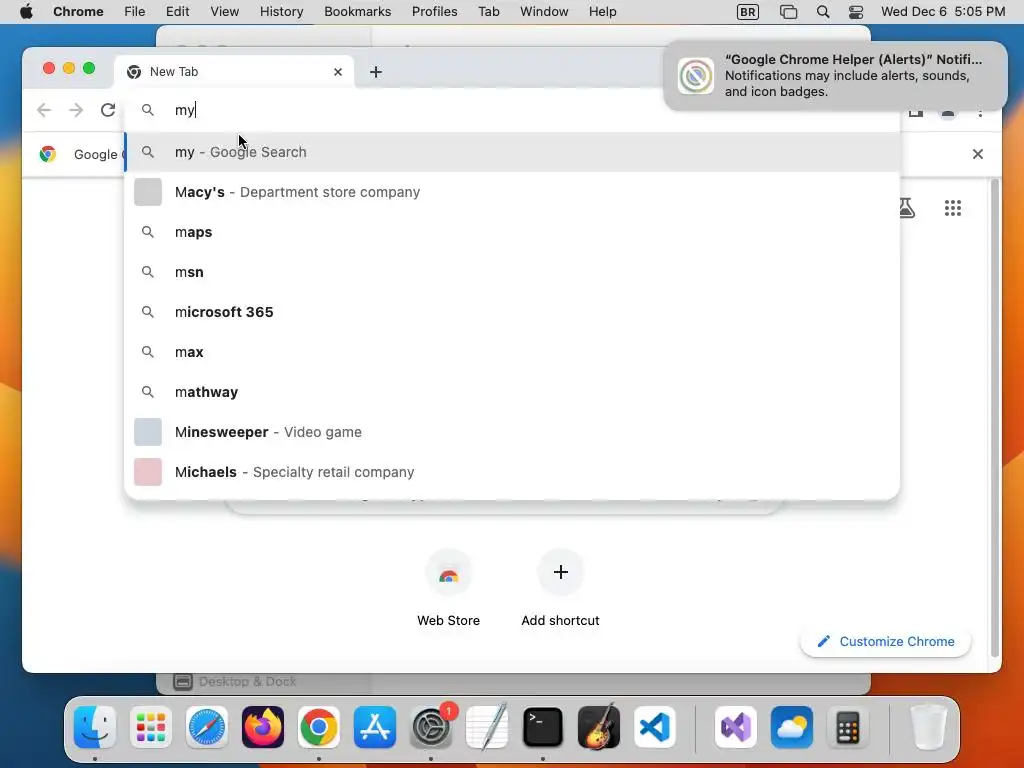Image resolution: width=1024 pixels, height=768 pixels.
Task: Click the Chrome Helper notification banner
Action: click(x=835, y=76)
